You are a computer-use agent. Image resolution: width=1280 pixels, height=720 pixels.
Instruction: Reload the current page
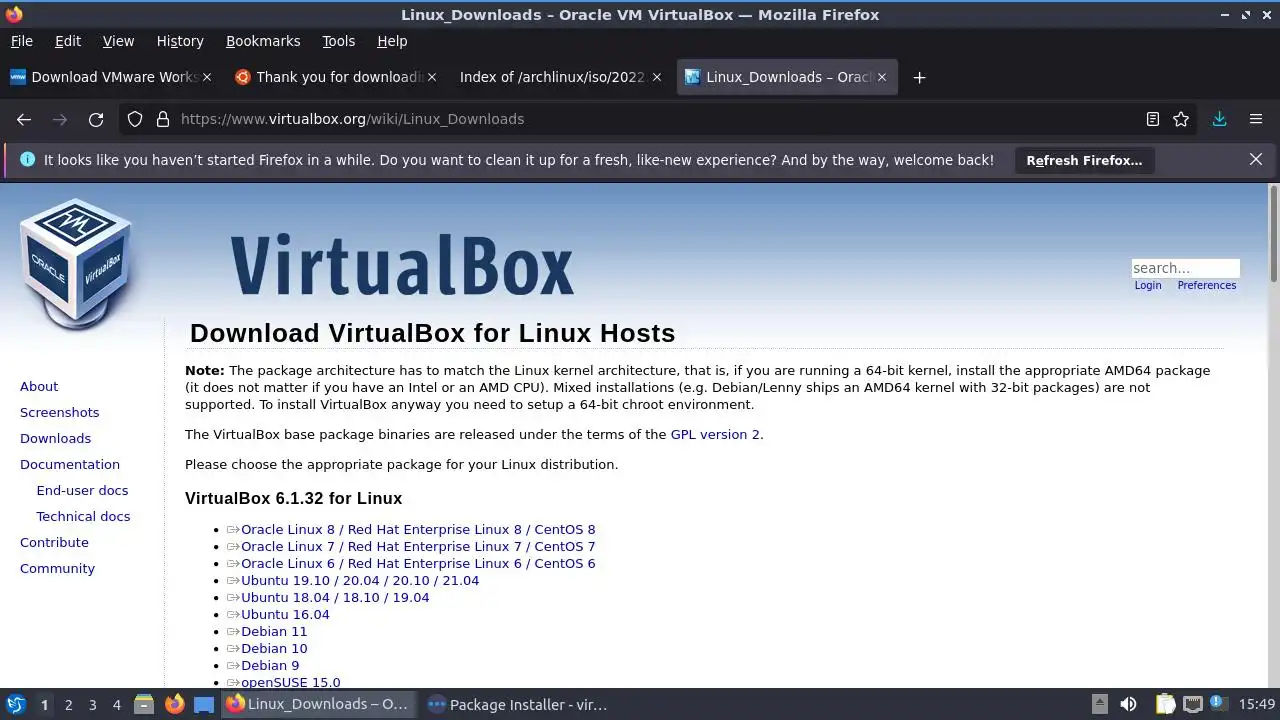click(96, 119)
